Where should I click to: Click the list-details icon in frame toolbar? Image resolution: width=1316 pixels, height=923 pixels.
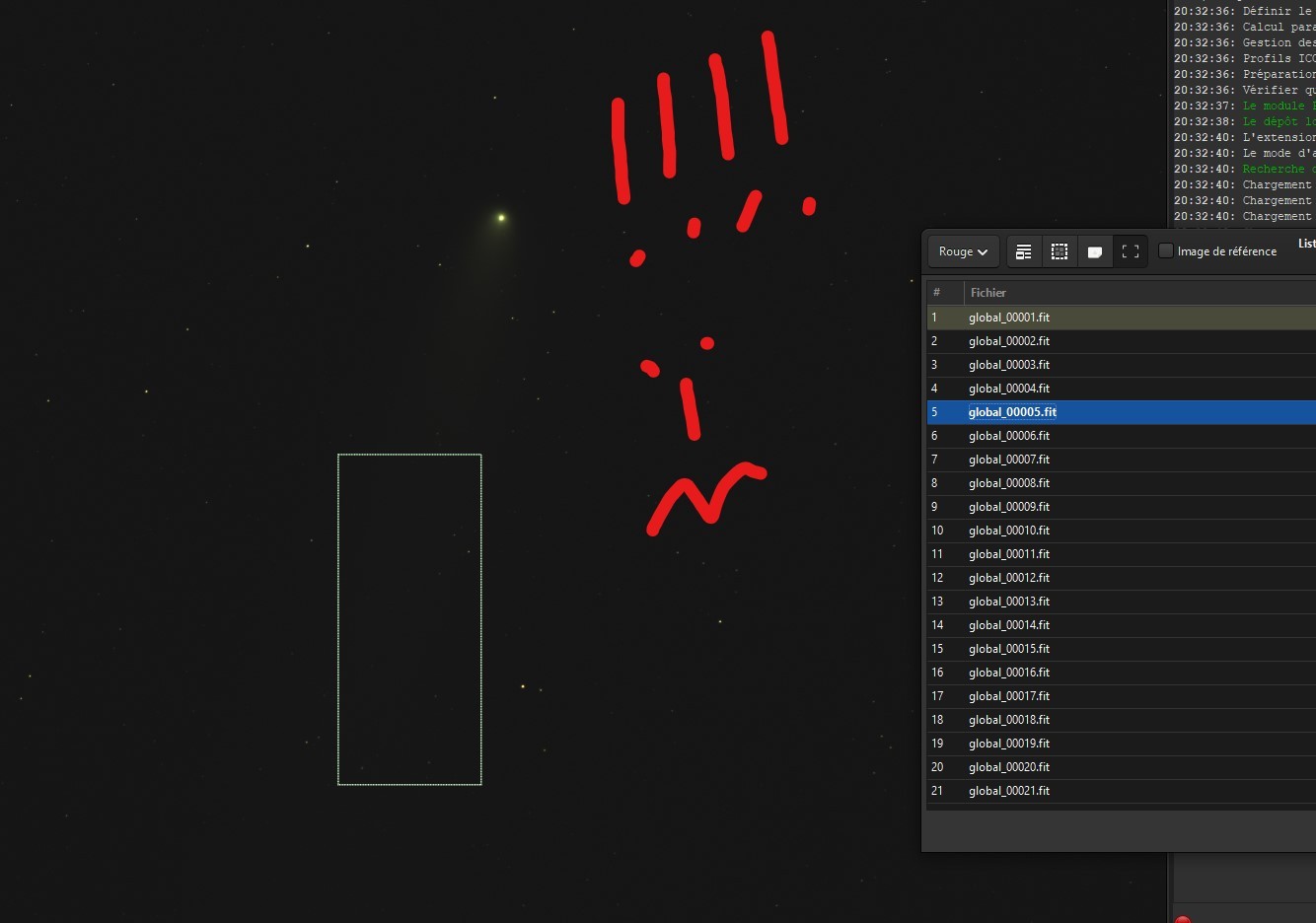coord(1024,251)
